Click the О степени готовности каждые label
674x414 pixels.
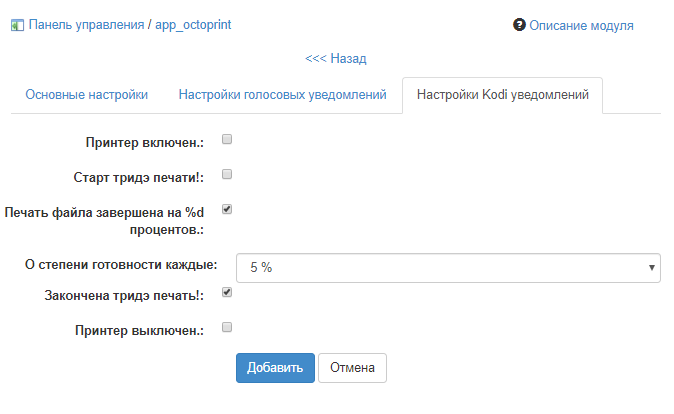120,265
